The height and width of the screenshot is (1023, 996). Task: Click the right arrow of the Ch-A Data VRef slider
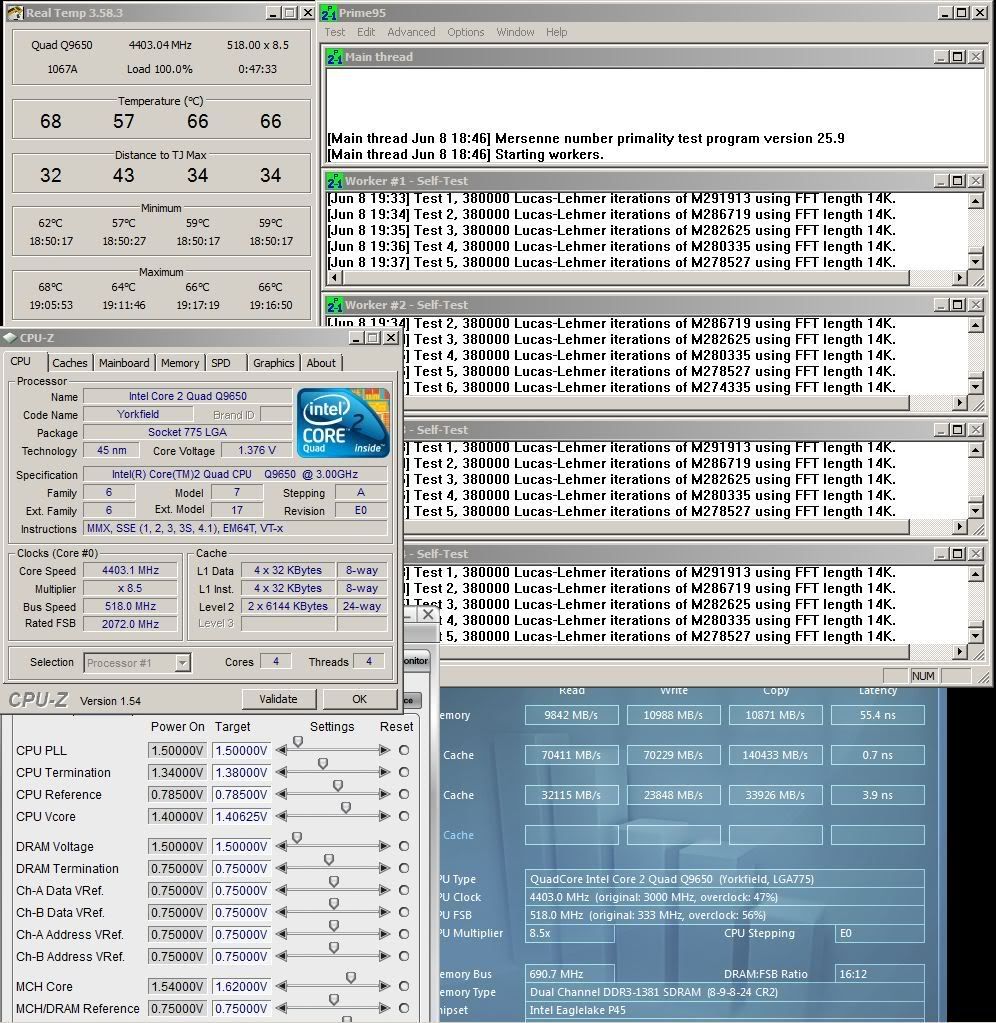385,891
